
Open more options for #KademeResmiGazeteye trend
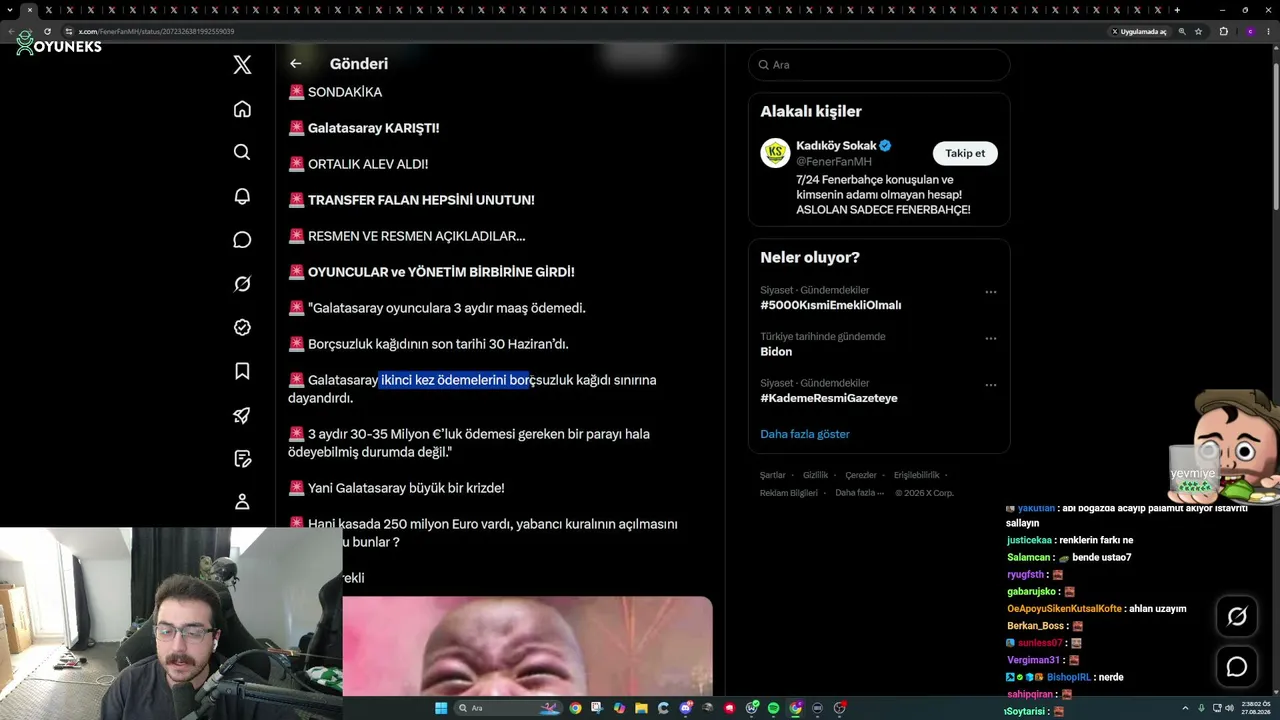(x=991, y=385)
